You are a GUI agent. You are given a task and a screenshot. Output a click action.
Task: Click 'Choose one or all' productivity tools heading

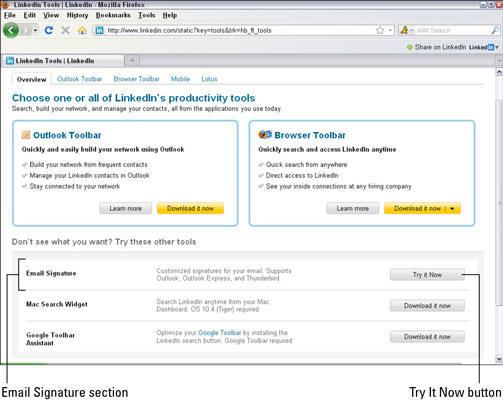pos(133,98)
